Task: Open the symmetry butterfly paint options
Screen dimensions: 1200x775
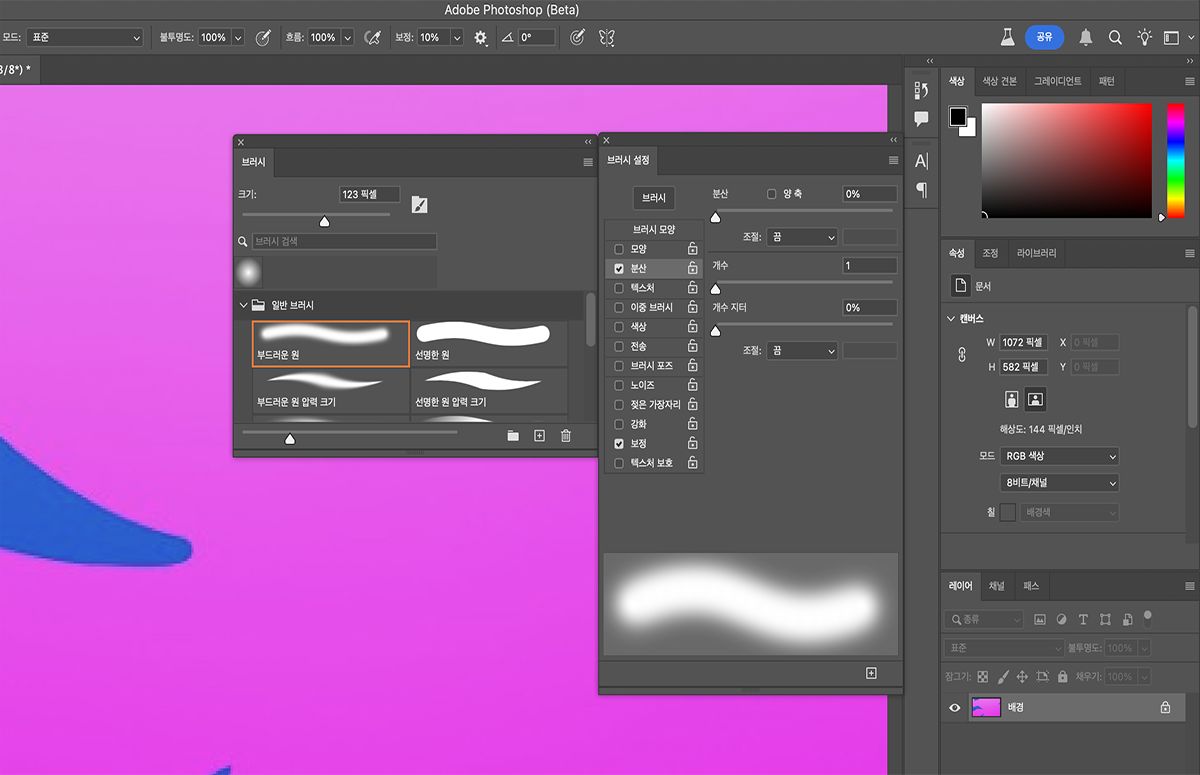Action: (606, 37)
